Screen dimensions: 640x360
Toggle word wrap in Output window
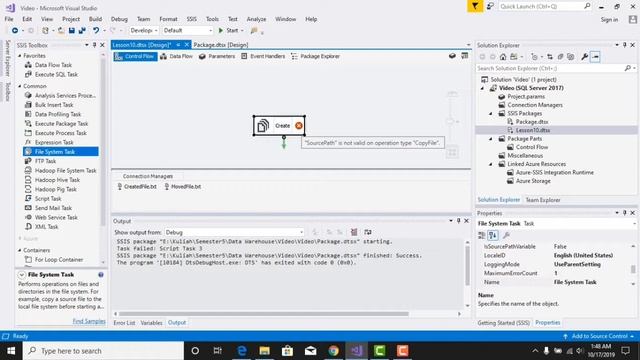pos(368,232)
